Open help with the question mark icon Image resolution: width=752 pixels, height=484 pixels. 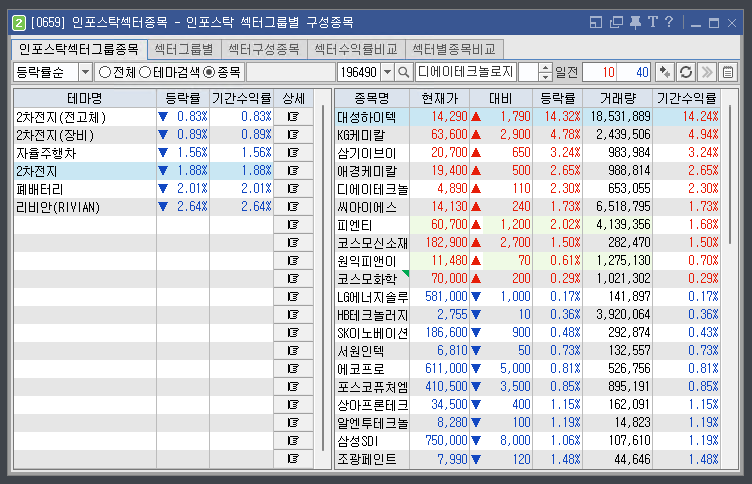click(669, 22)
